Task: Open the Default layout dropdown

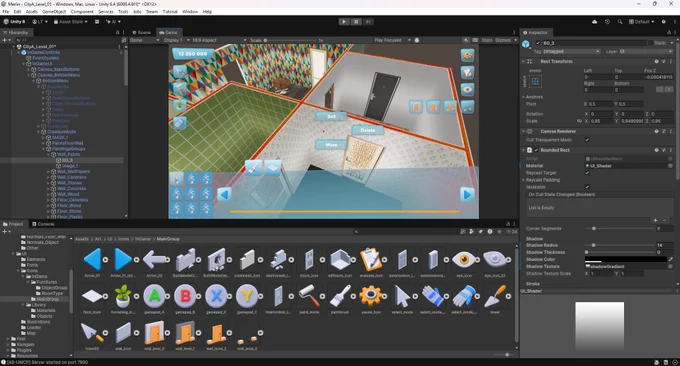Action: 641,22
